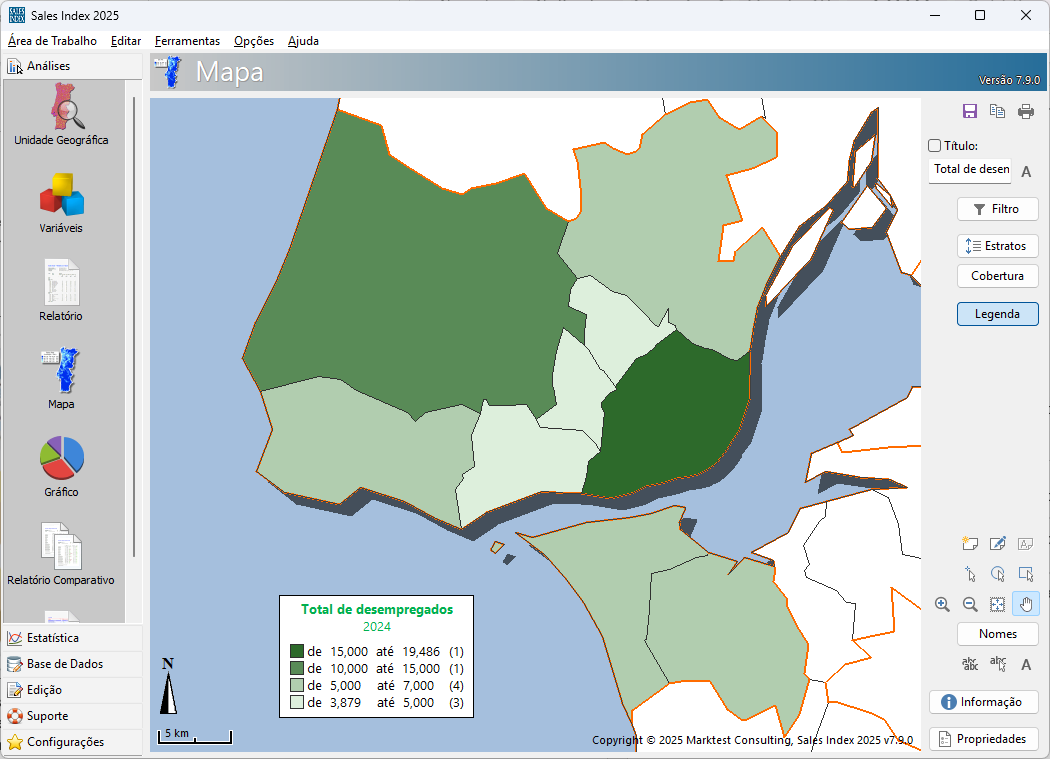The height and width of the screenshot is (759, 1050).
Task: Copy the map using the copy icon
Action: (997, 112)
